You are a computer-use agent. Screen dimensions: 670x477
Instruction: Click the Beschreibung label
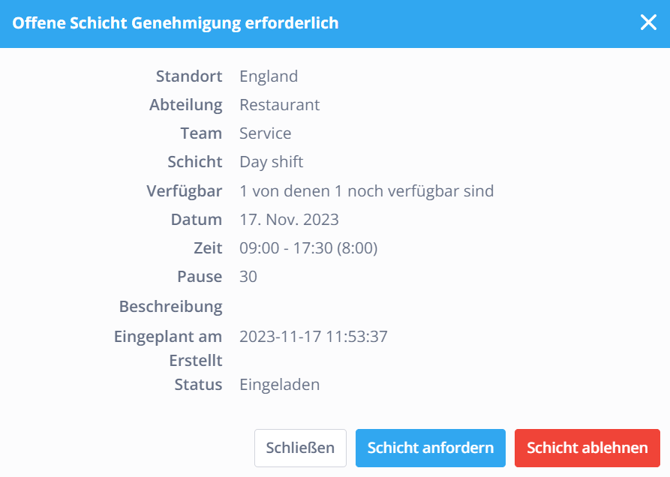(x=170, y=305)
